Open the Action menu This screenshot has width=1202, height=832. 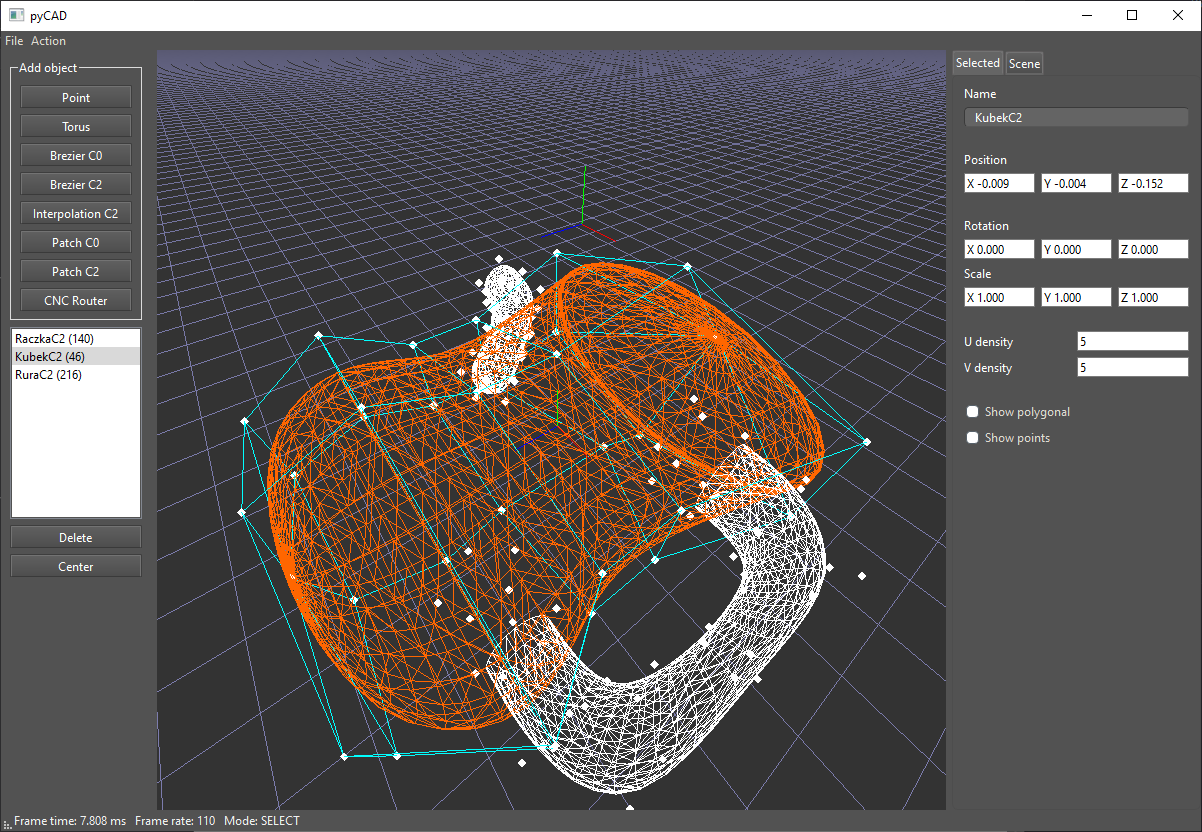48,40
